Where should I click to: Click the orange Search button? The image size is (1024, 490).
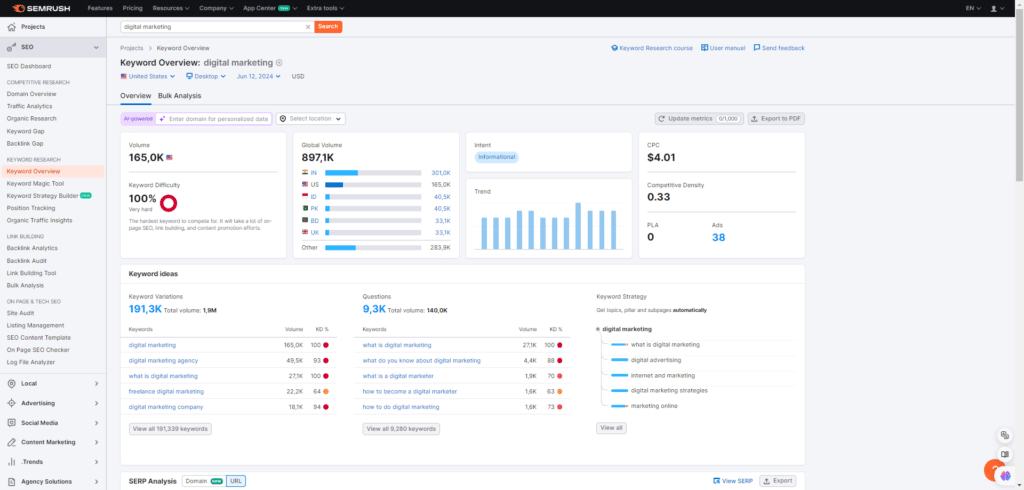pos(328,27)
